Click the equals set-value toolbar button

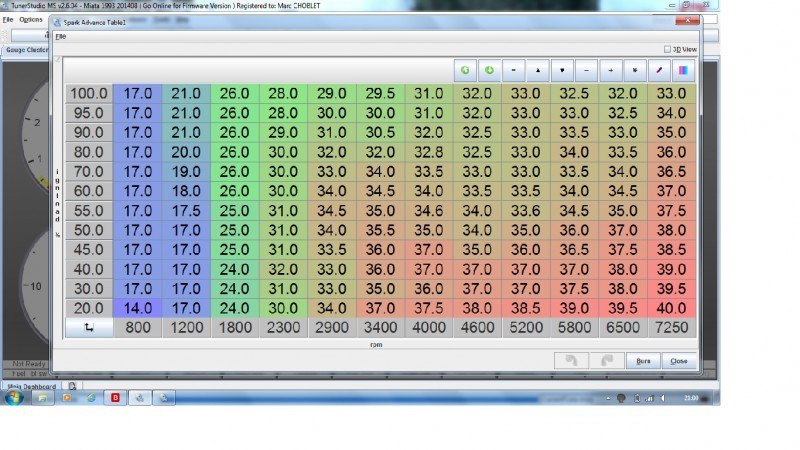click(x=513, y=70)
